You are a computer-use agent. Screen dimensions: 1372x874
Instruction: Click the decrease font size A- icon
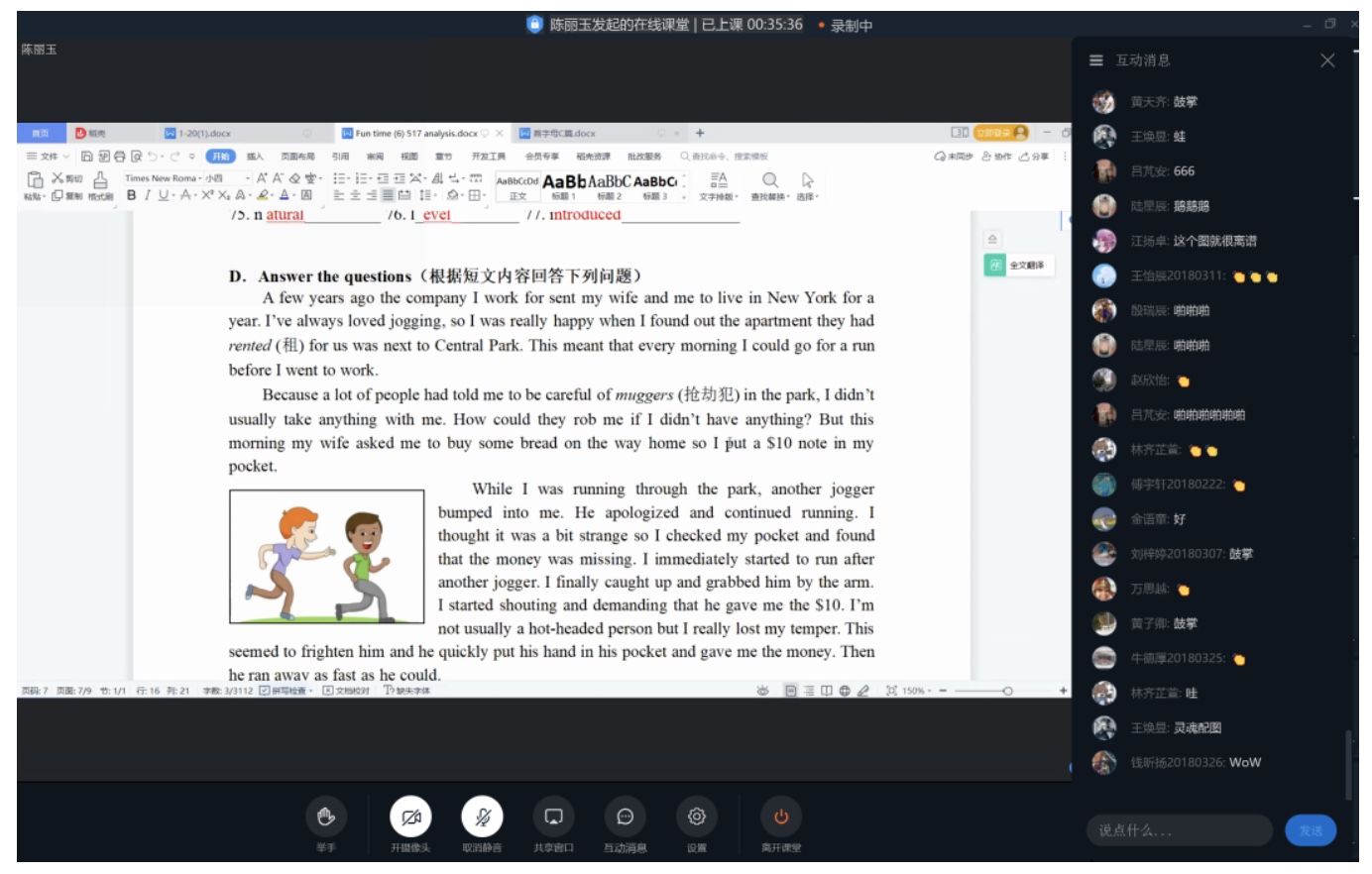point(278,178)
